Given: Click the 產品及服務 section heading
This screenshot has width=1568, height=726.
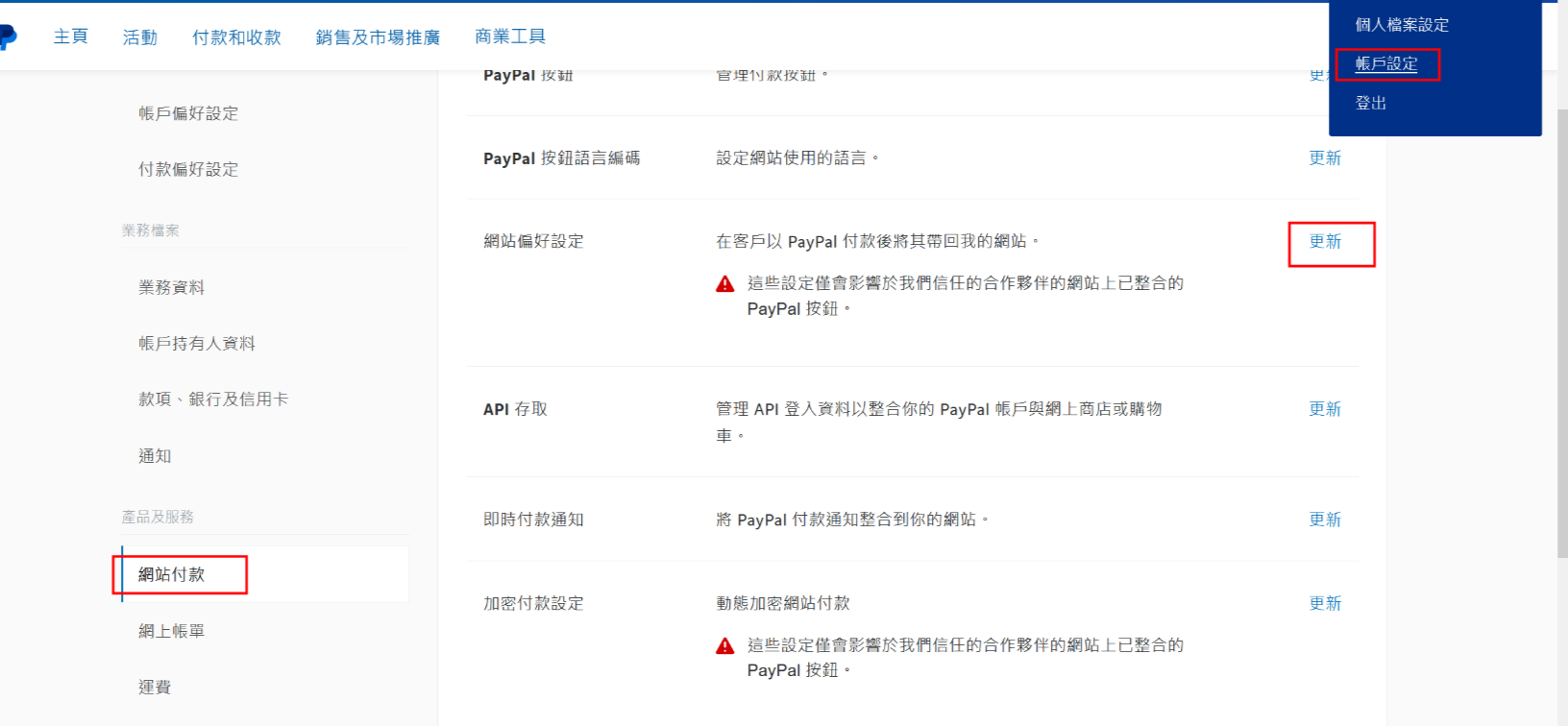Looking at the screenshot, I should point(158,517).
